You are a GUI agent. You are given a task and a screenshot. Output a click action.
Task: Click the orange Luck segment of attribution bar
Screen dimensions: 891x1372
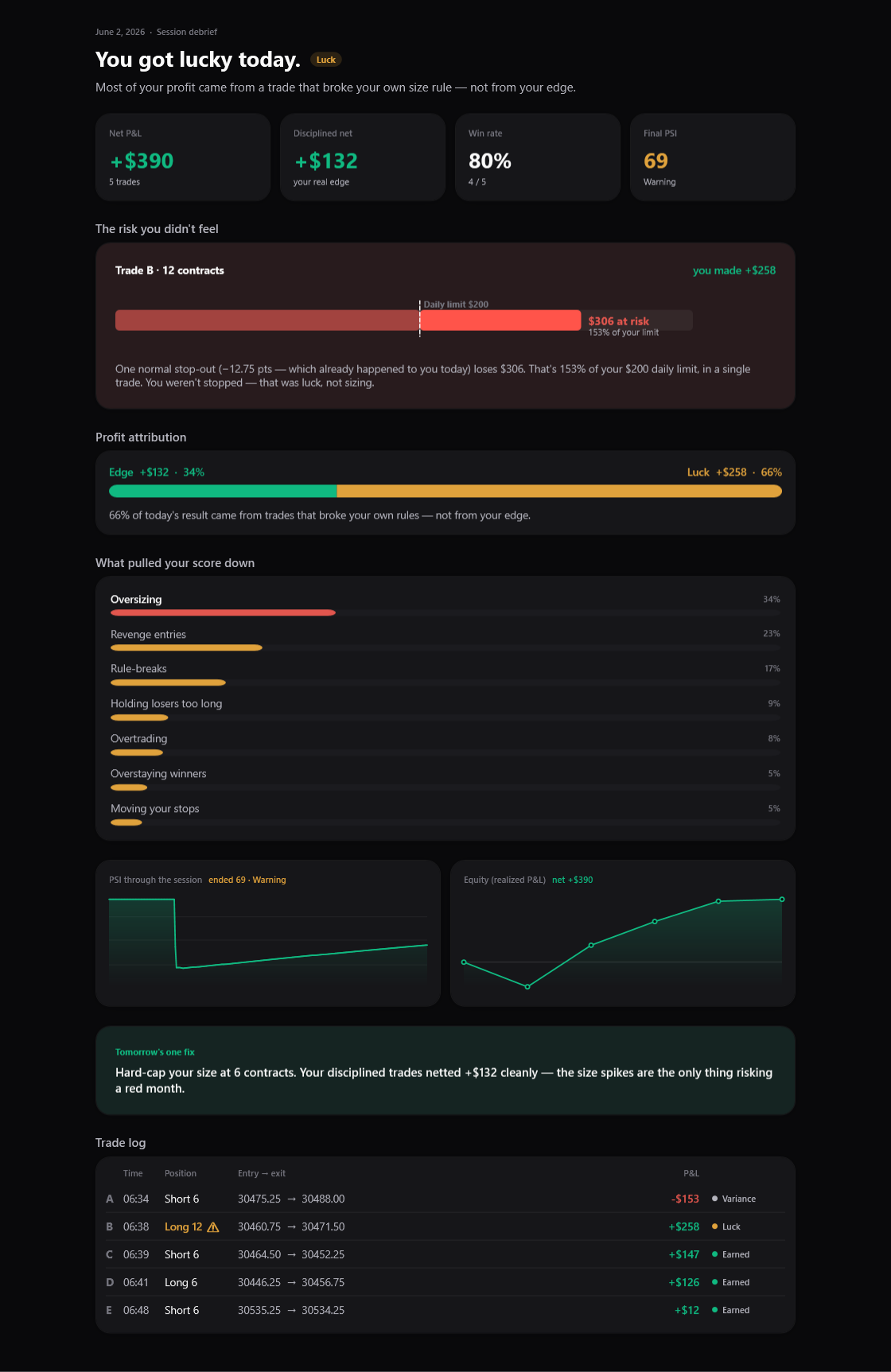(x=559, y=492)
